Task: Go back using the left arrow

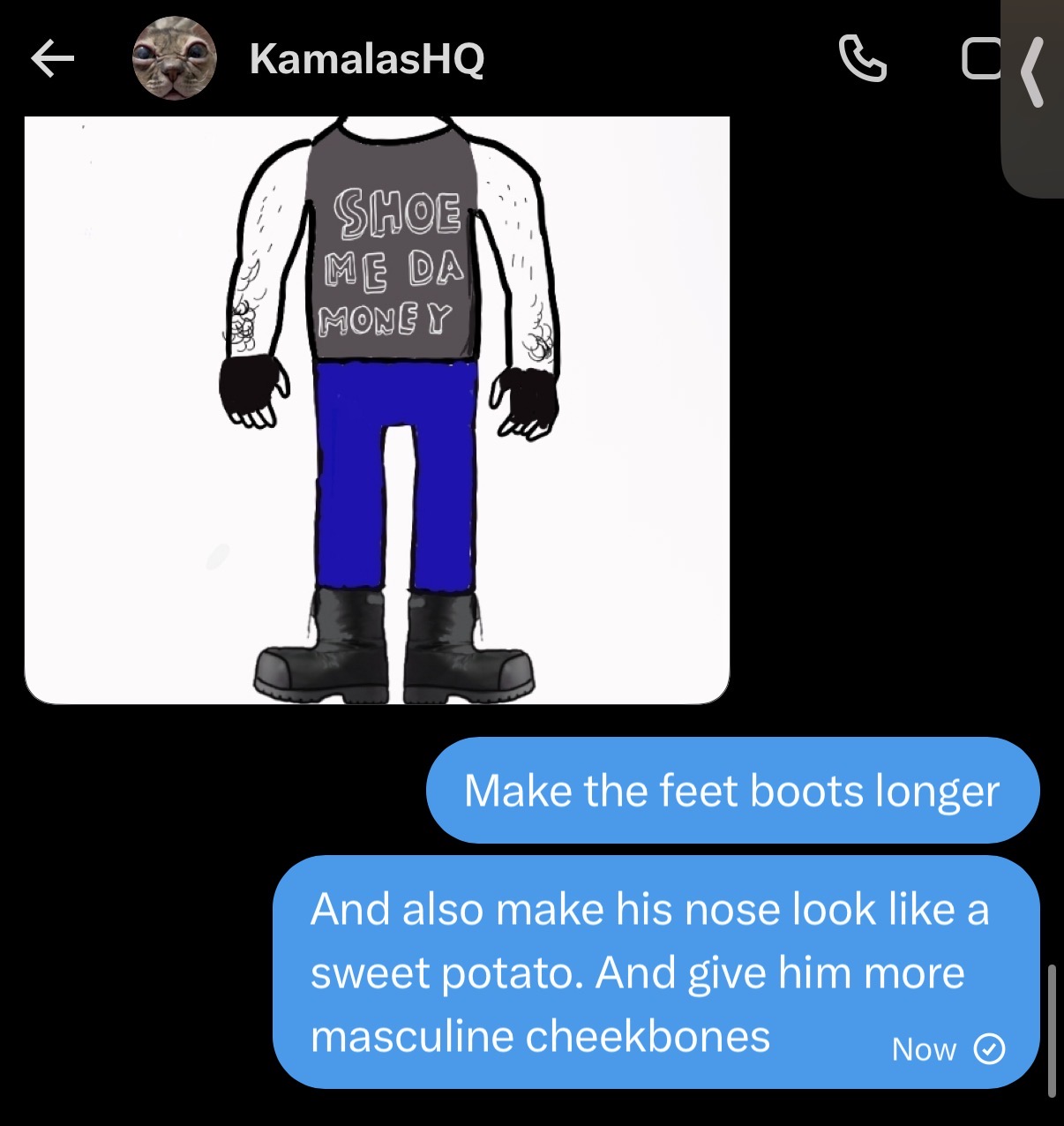Action: click(52, 59)
